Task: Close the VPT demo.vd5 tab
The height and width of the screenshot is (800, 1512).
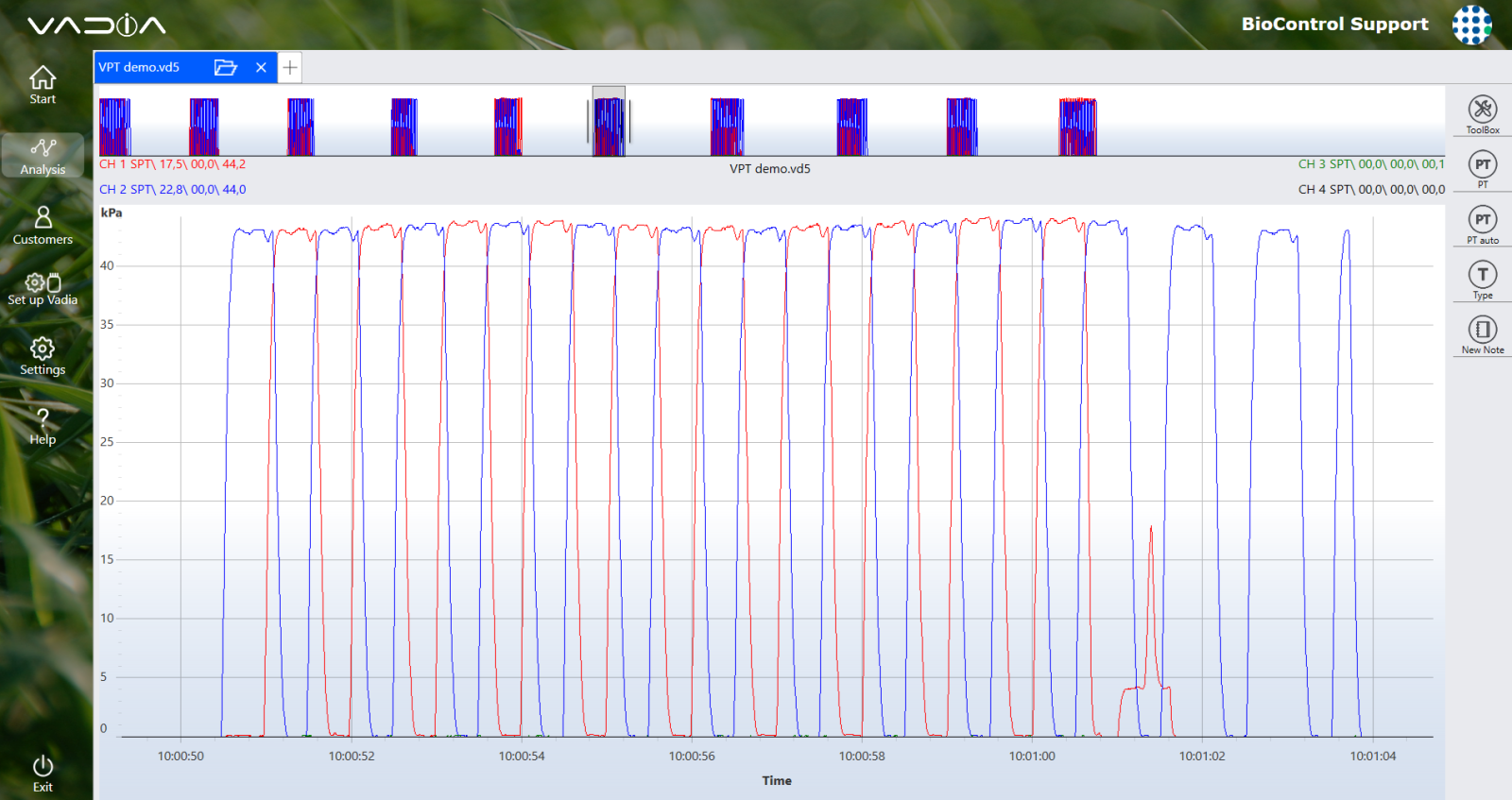Action: click(261, 67)
